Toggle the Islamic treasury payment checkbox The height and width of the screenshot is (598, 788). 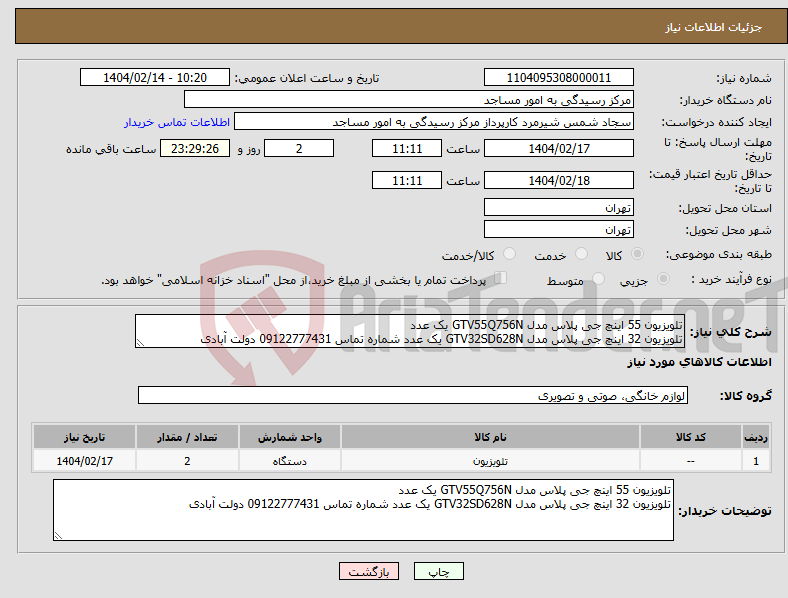click(x=501, y=278)
